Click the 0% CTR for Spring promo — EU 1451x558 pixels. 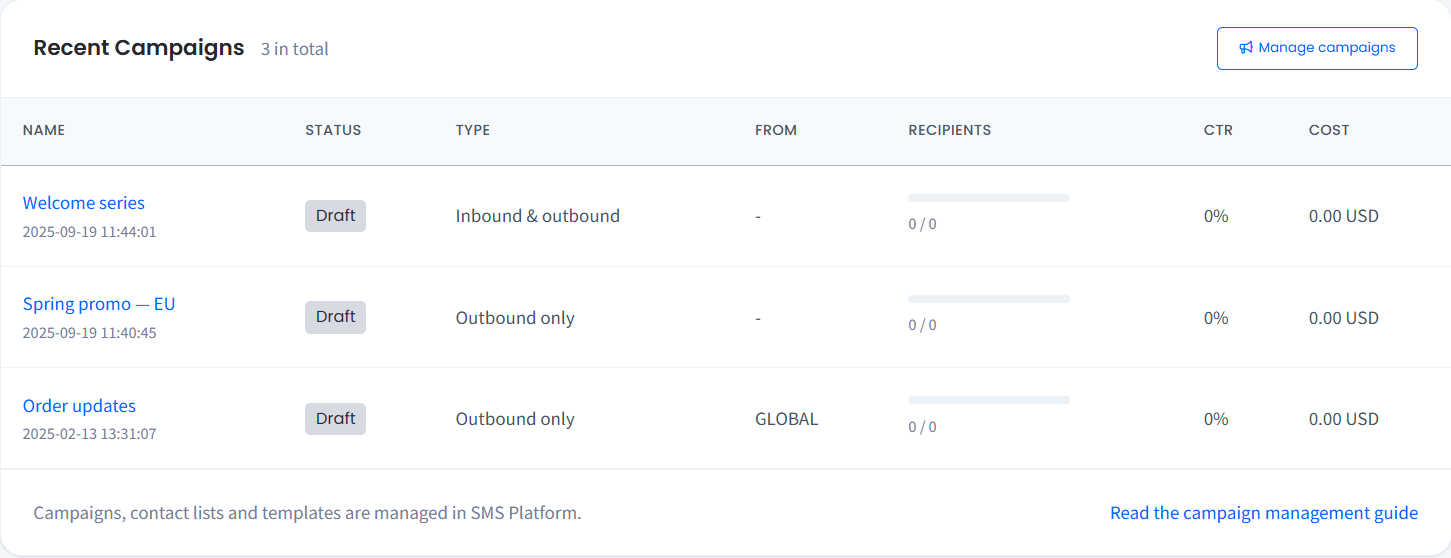pos(1216,318)
